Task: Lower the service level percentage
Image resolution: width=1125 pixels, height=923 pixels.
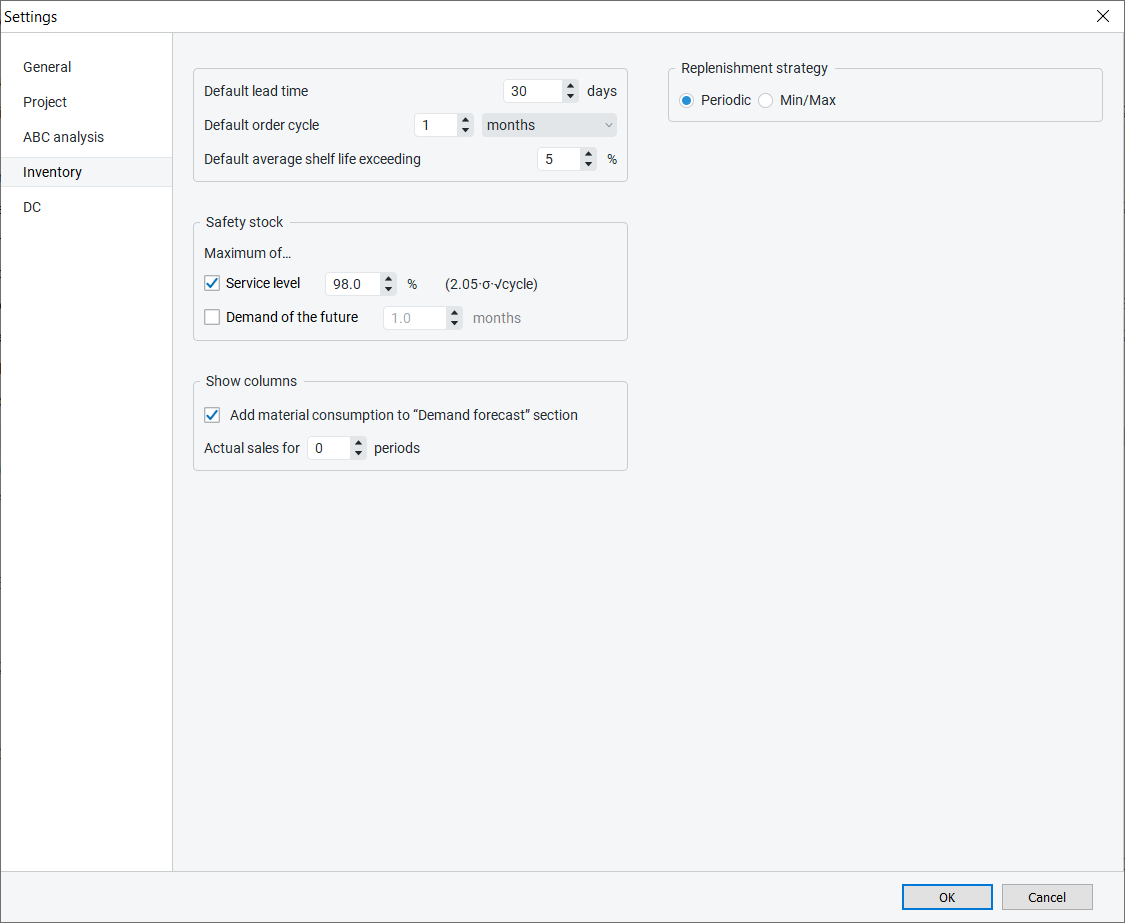Action: 388,290
